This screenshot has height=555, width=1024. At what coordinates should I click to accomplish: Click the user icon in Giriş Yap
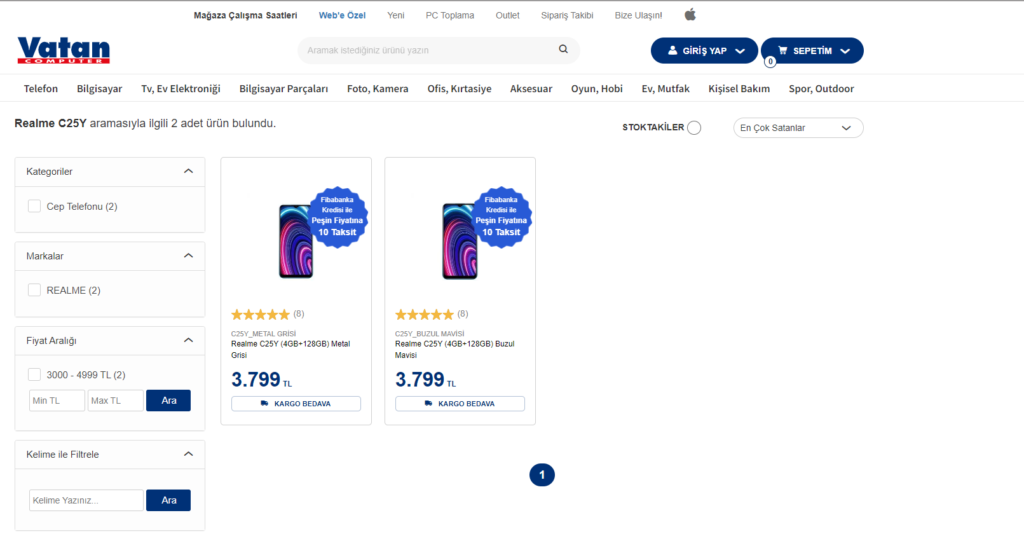coord(670,51)
